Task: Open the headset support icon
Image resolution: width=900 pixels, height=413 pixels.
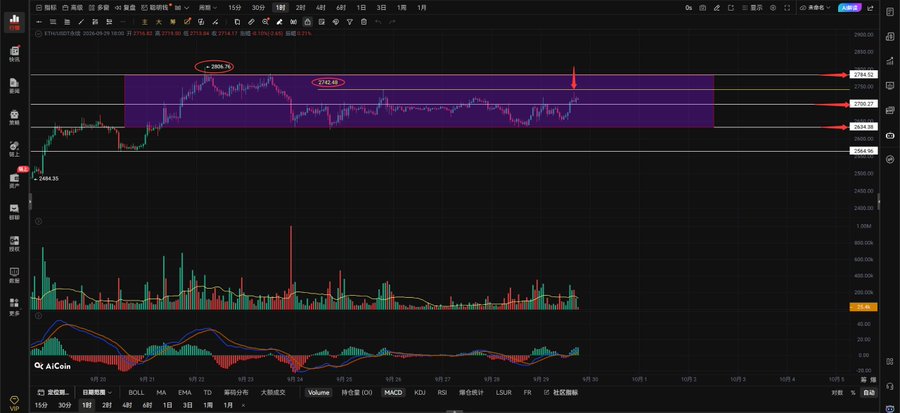Action: click(890, 386)
